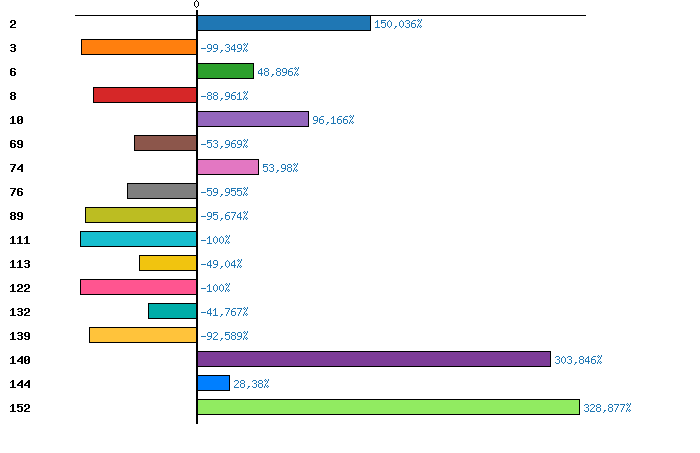Viewport: 700px width, 453px height.
Task: Select the hot pink bar for row 122
Action: [x=138, y=287]
